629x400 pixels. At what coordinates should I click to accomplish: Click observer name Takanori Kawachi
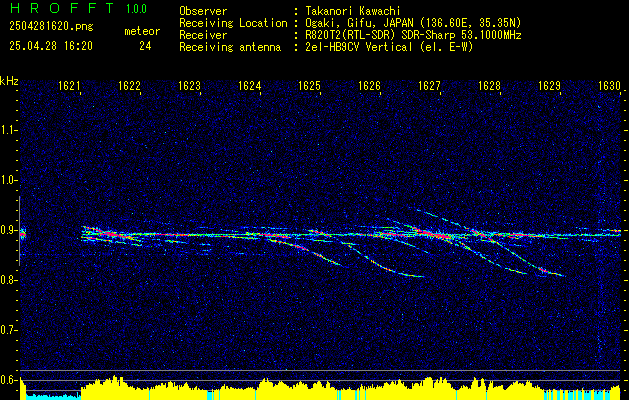pos(351,11)
